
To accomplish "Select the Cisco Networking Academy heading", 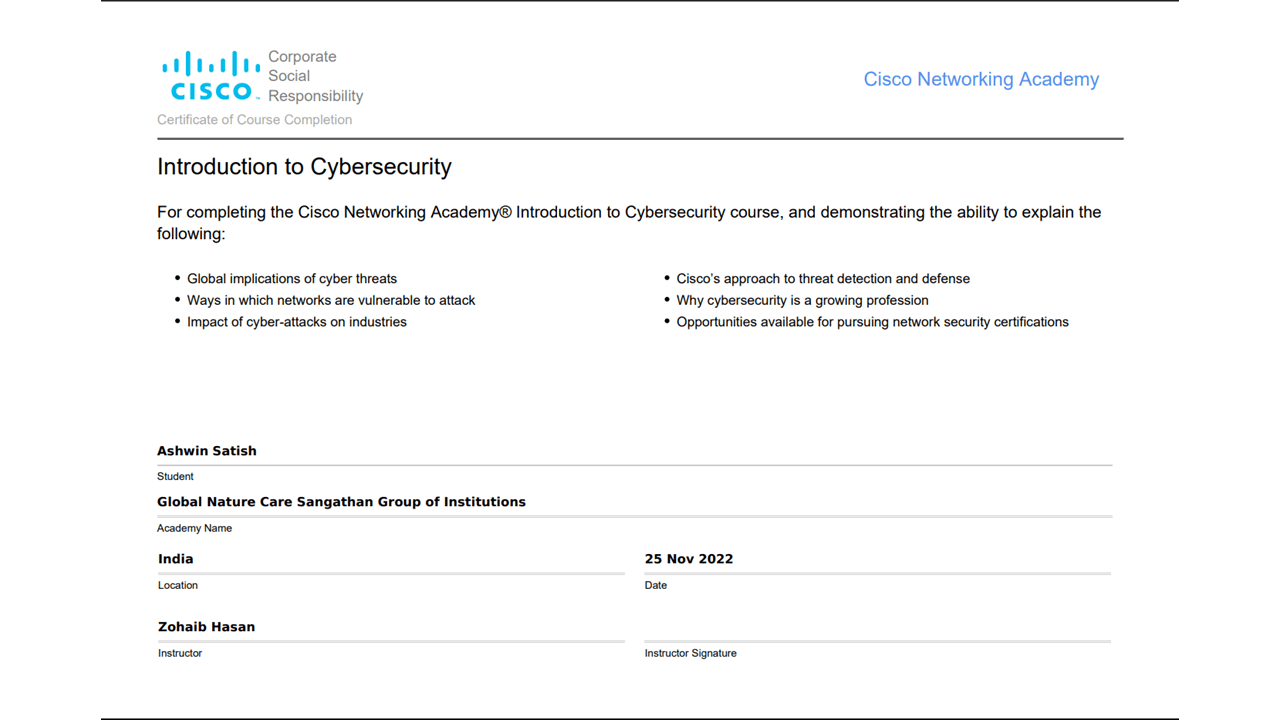I will point(981,79).
